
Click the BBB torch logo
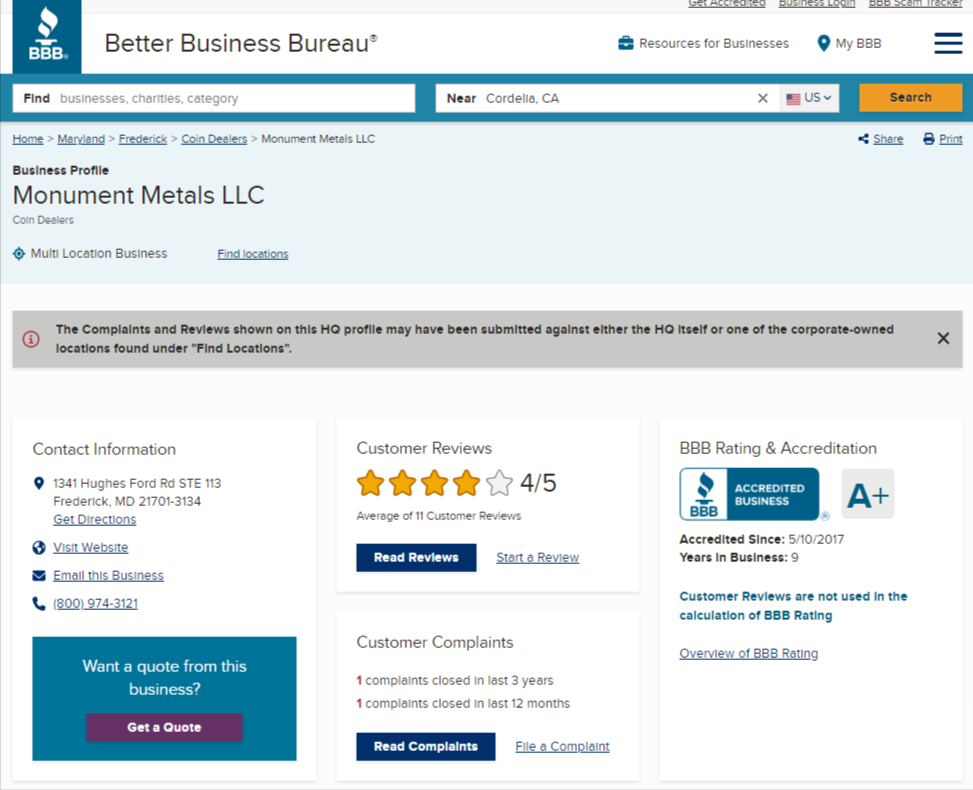pos(47,36)
